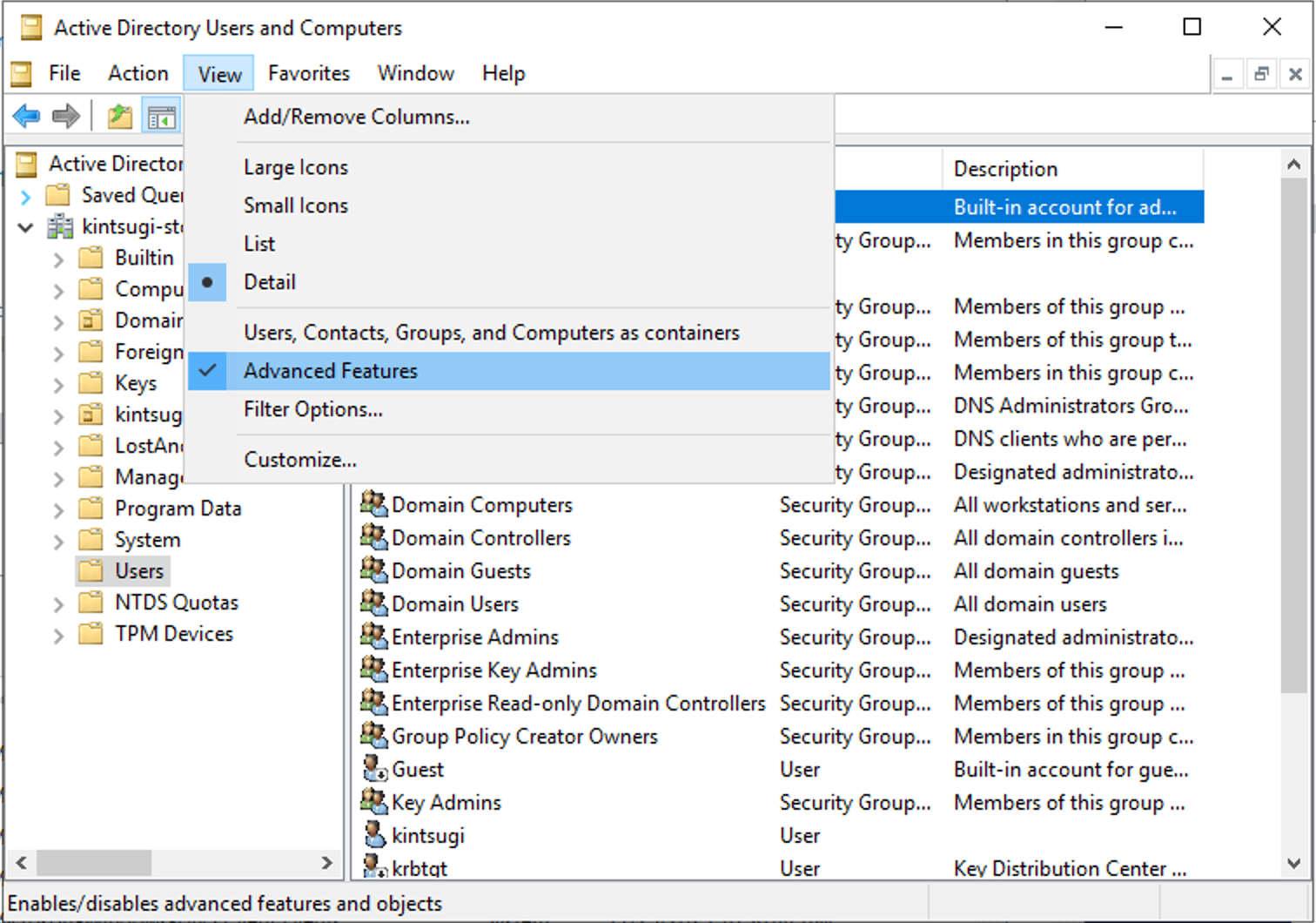Expand the TPM Devices container

[x=58, y=636]
